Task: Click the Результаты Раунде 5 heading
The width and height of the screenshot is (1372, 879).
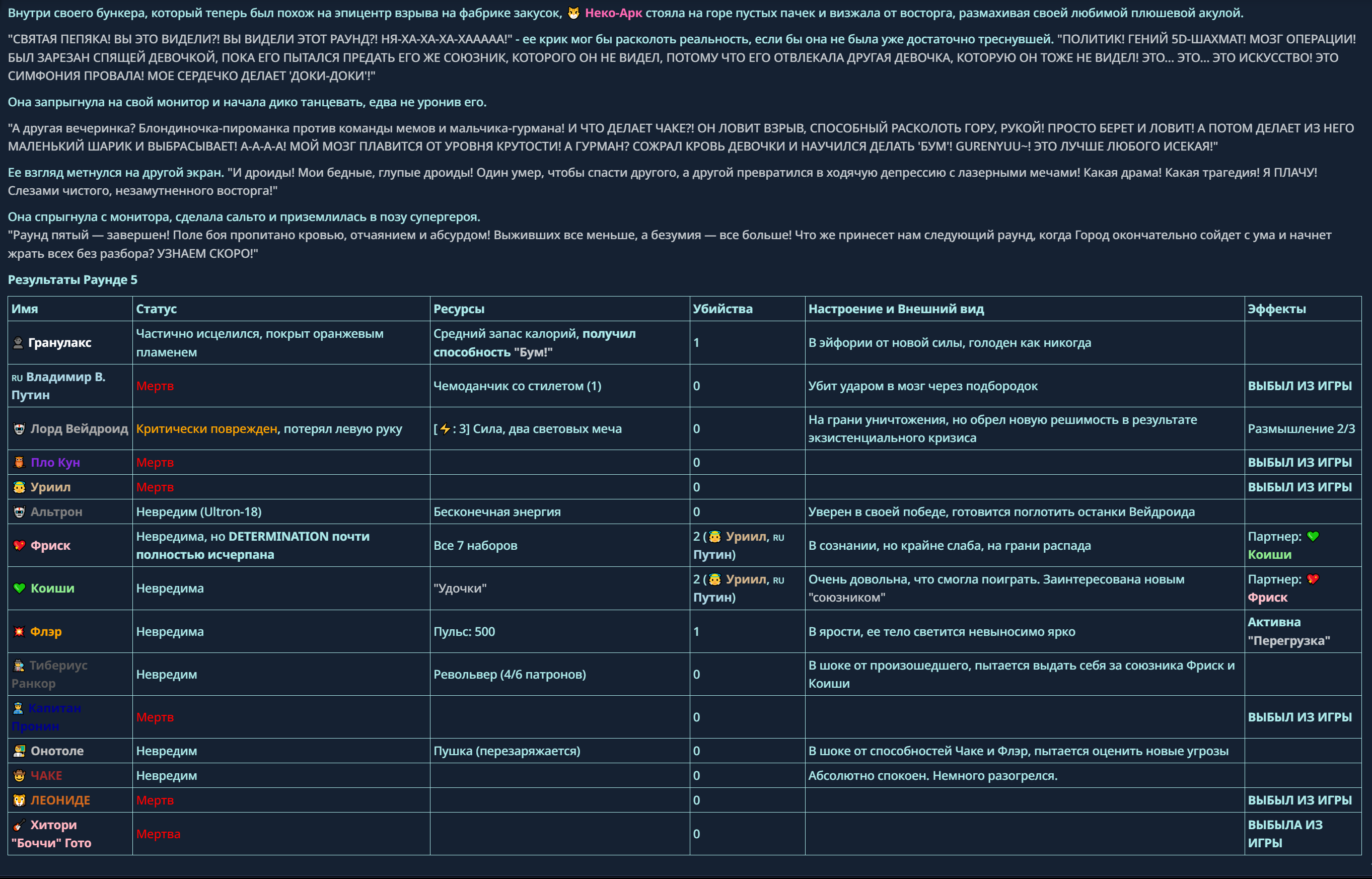Action: point(73,280)
